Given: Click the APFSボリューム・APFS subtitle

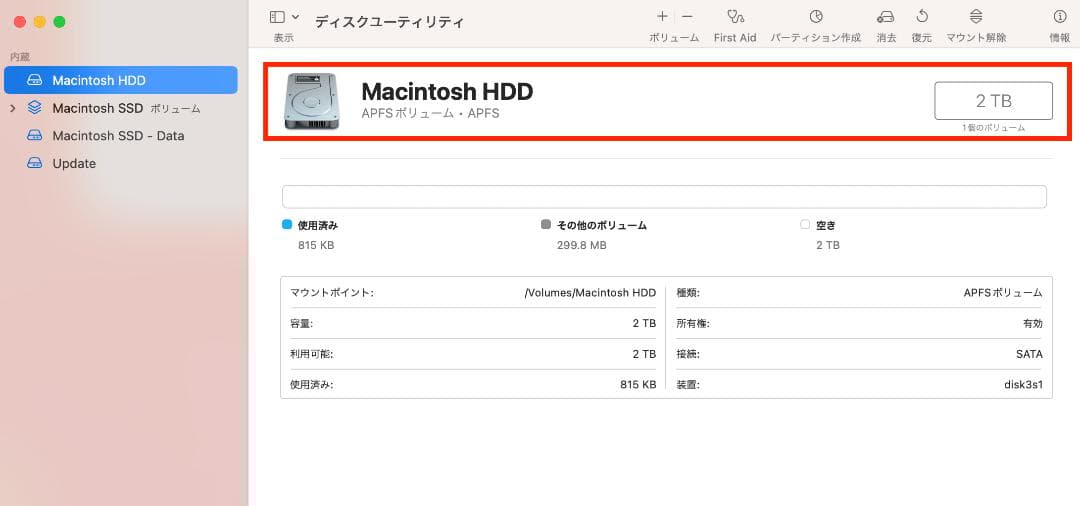Looking at the screenshot, I should point(430,114).
